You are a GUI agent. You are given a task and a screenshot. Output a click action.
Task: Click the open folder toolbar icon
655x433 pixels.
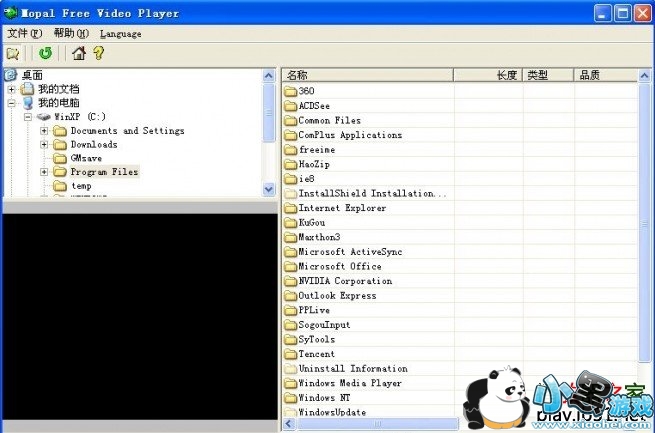[x=13, y=53]
